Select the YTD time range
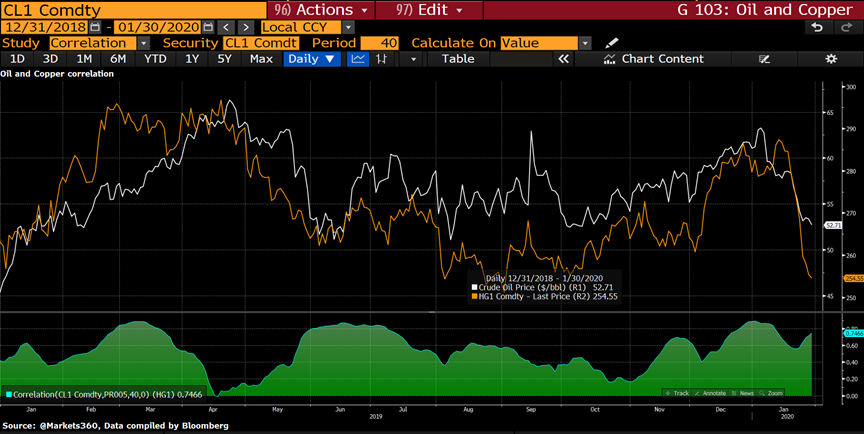 pos(155,59)
